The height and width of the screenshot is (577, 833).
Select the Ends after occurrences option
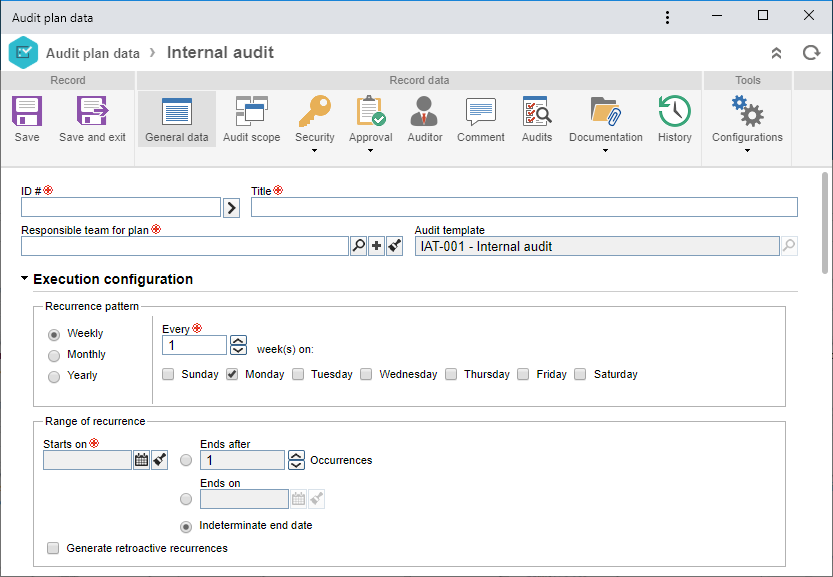pos(186,460)
